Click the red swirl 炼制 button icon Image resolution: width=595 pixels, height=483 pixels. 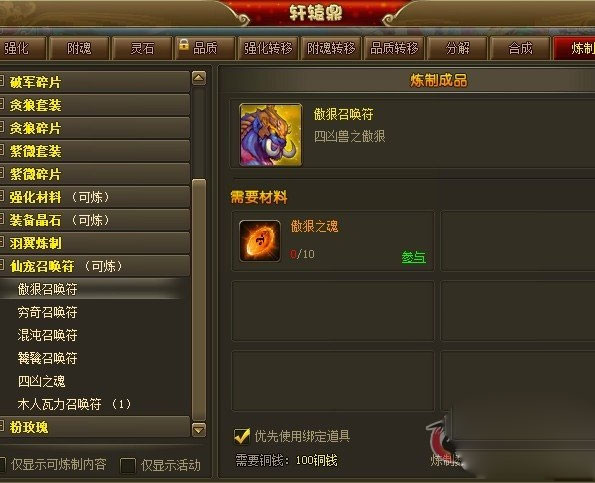tap(440, 438)
